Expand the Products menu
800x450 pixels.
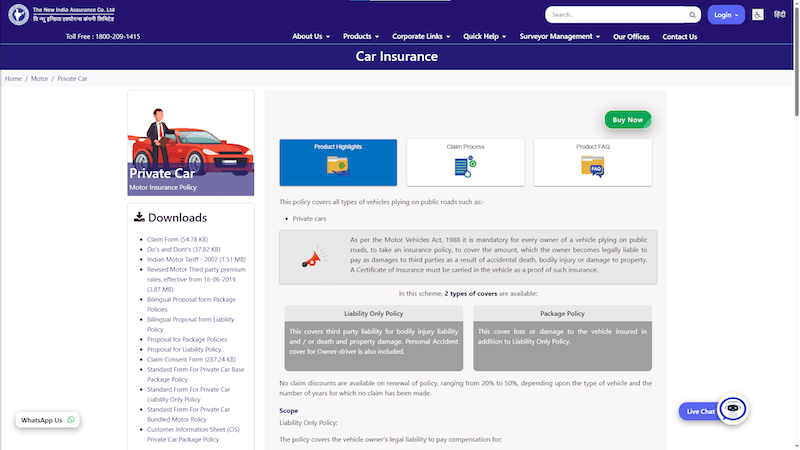361,36
